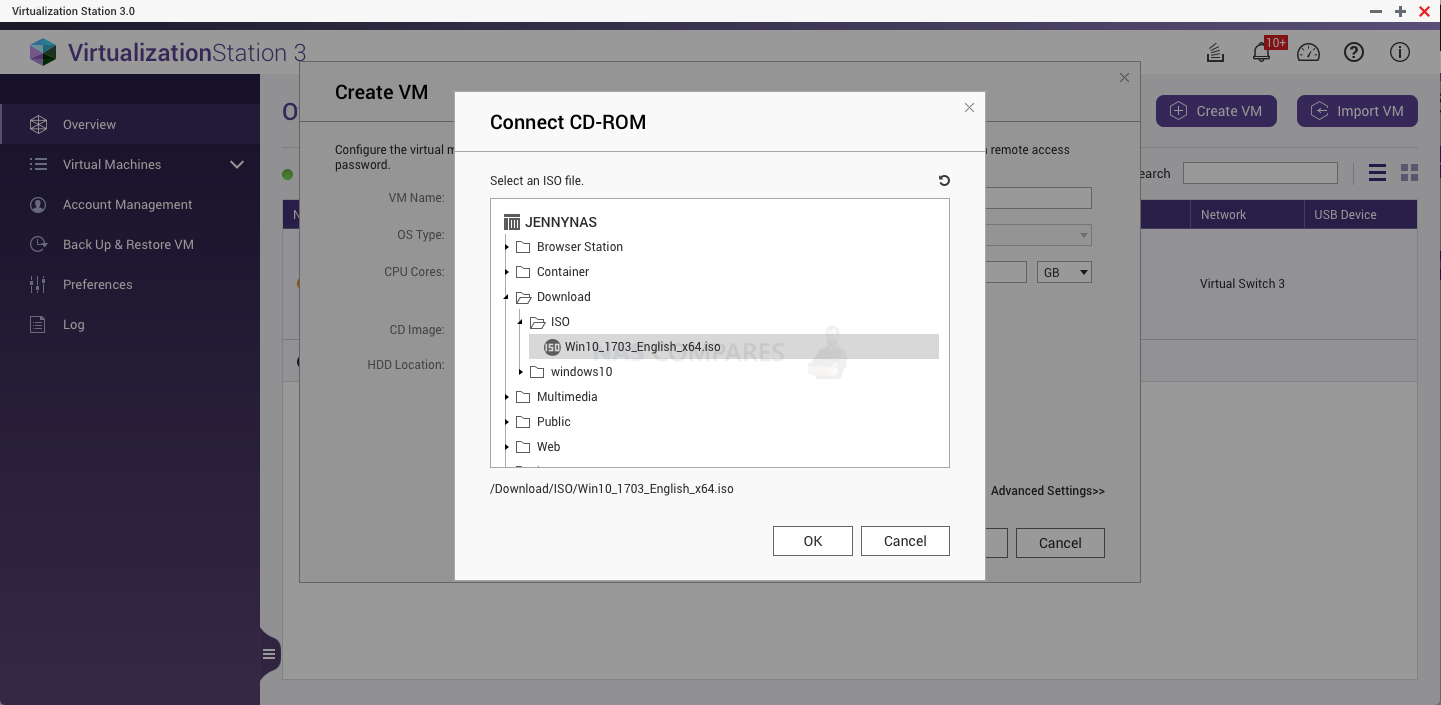Go to Back Up & Restore VM
Viewport: 1441px width, 705px height.
point(128,244)
